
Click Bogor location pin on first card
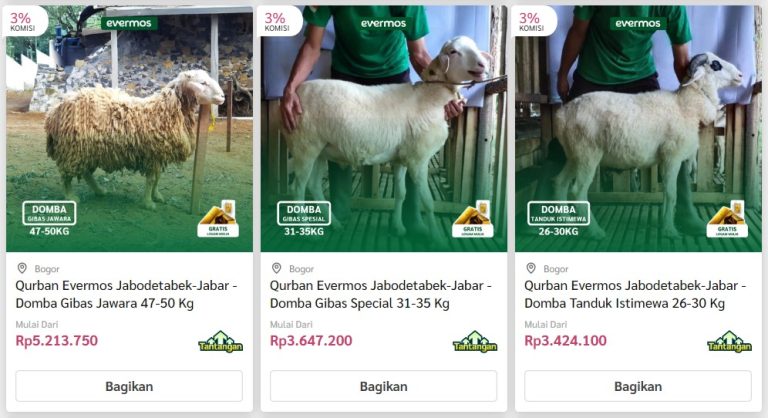point(22,268)
